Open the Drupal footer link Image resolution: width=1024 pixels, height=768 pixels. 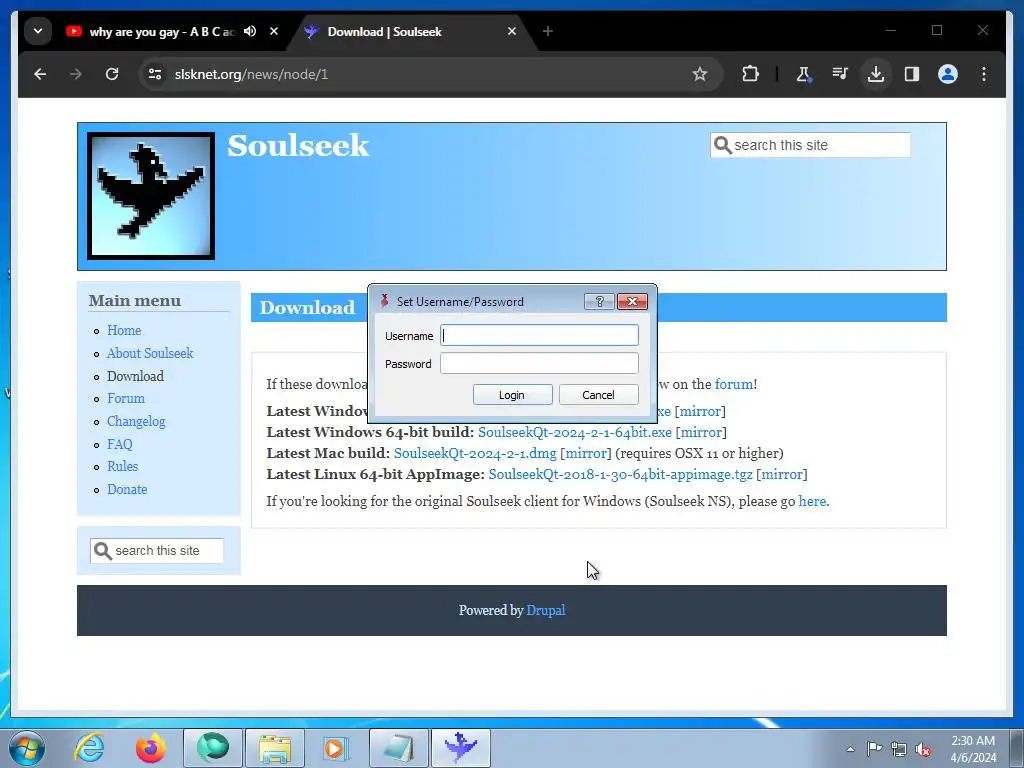[546, 610]
